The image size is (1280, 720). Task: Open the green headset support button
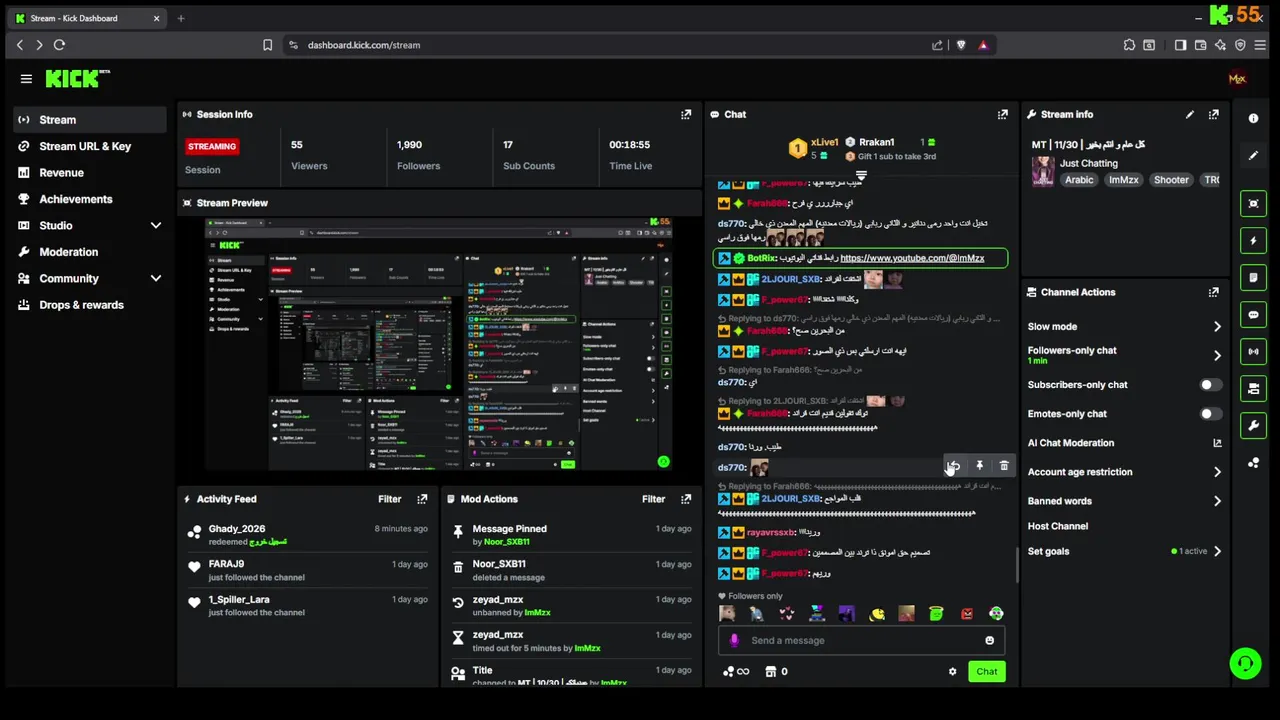pos(1245,664)
